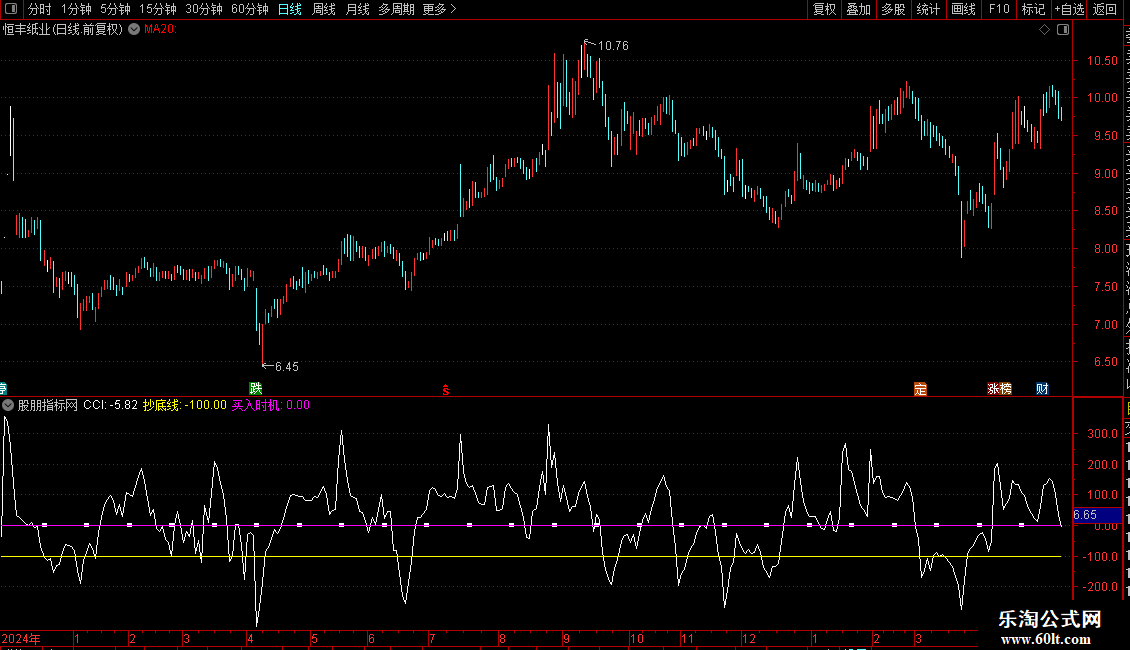The image size is (1130, 650).
Task: Toggle the left sidebar panel icon
Action: pos(11,9)
